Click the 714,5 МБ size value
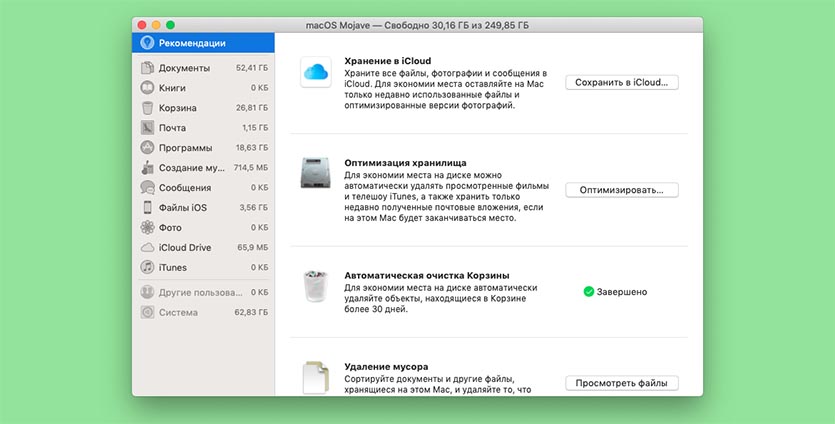The height and width of the screenshot is (424, 835). click(251, 168)
